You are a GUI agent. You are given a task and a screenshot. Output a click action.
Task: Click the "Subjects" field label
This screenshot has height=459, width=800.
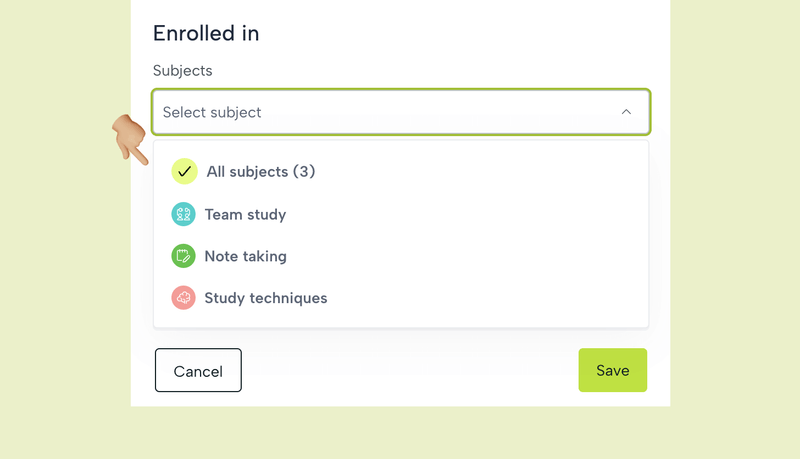[182, 71]
